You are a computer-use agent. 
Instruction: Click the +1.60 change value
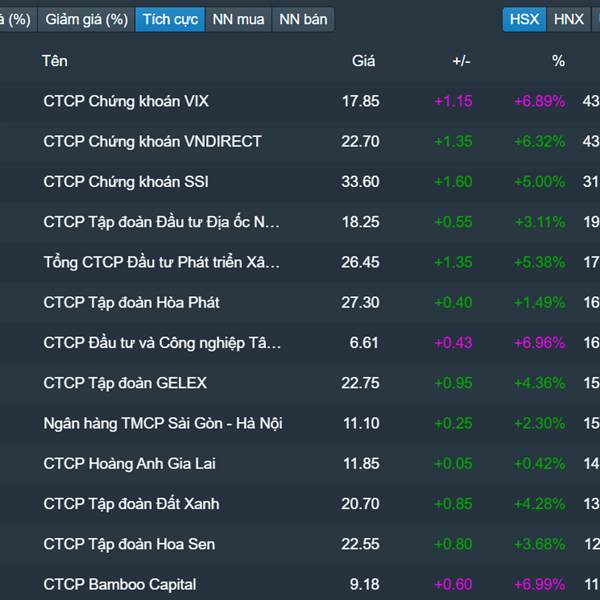tap(453, 182)
